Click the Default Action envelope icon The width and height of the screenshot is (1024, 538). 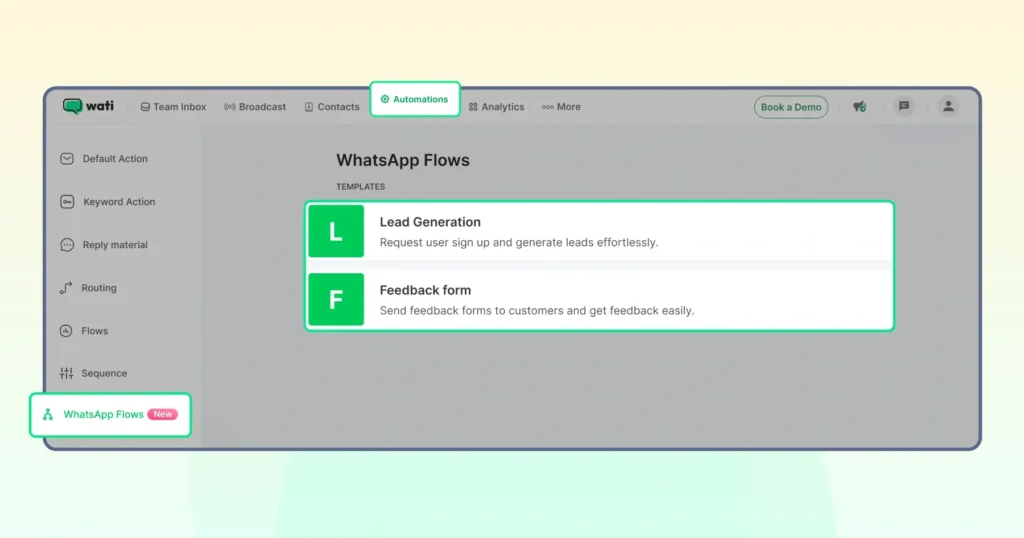click(x=67, y=159)
